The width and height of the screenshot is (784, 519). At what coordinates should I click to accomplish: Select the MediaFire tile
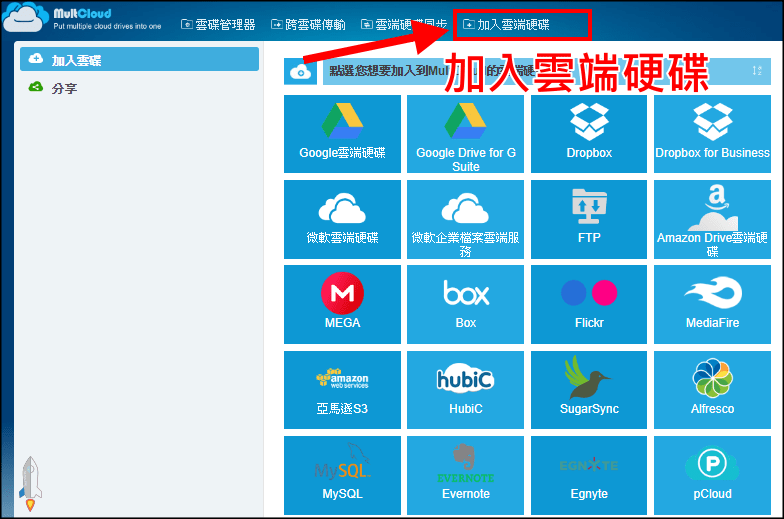[712, 304]
